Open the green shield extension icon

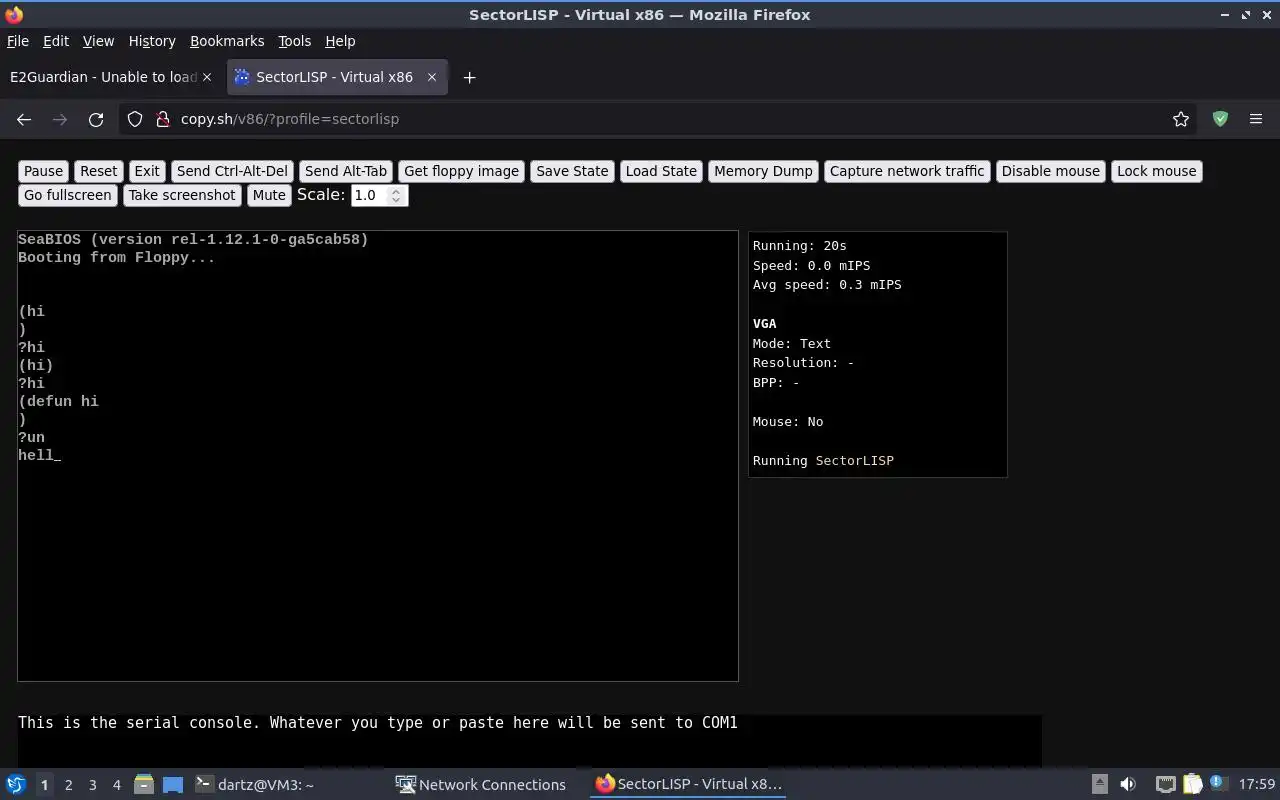click(x=1220, y=119)
